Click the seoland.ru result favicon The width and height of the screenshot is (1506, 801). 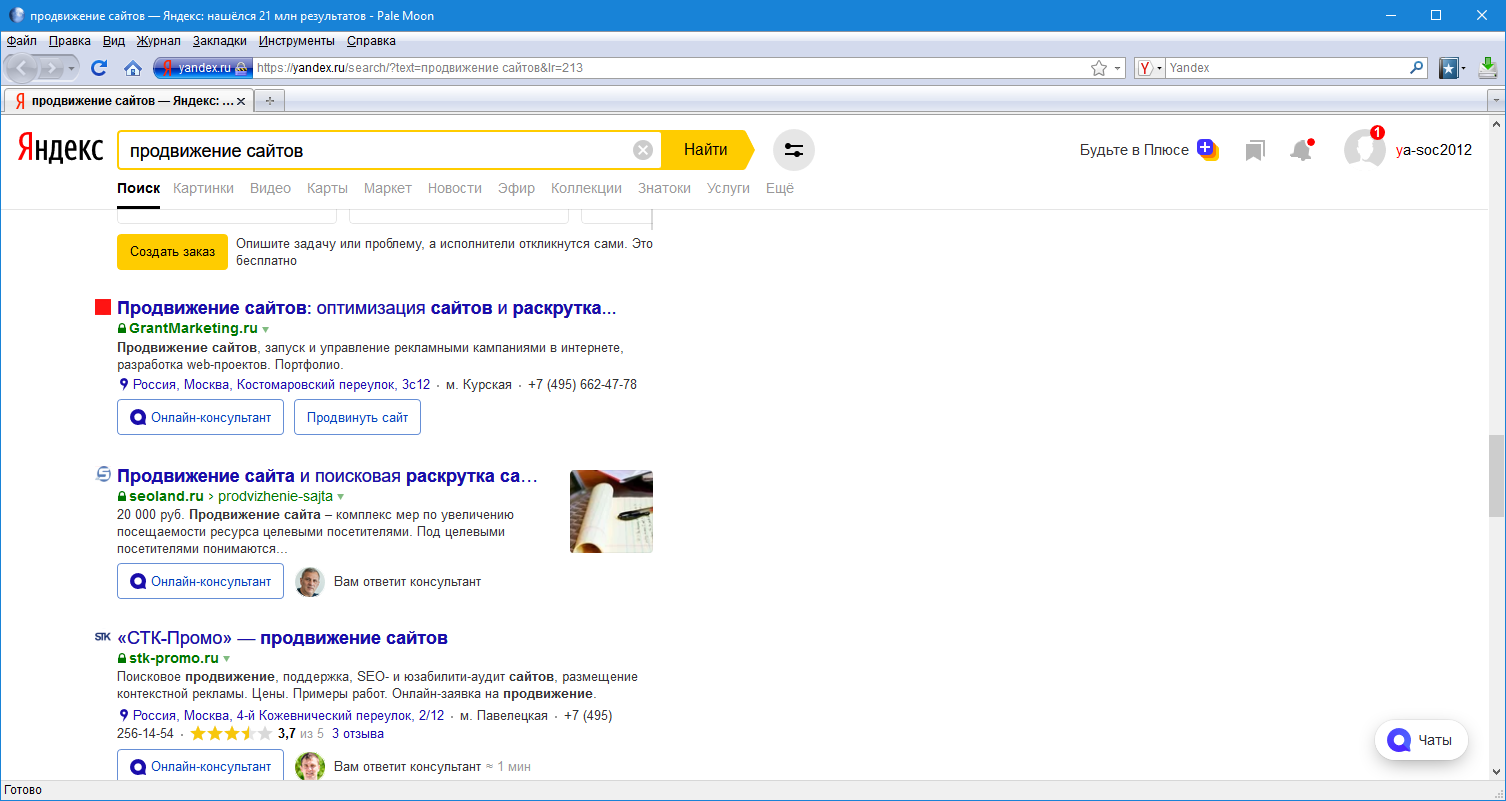(x=102, y=474)
